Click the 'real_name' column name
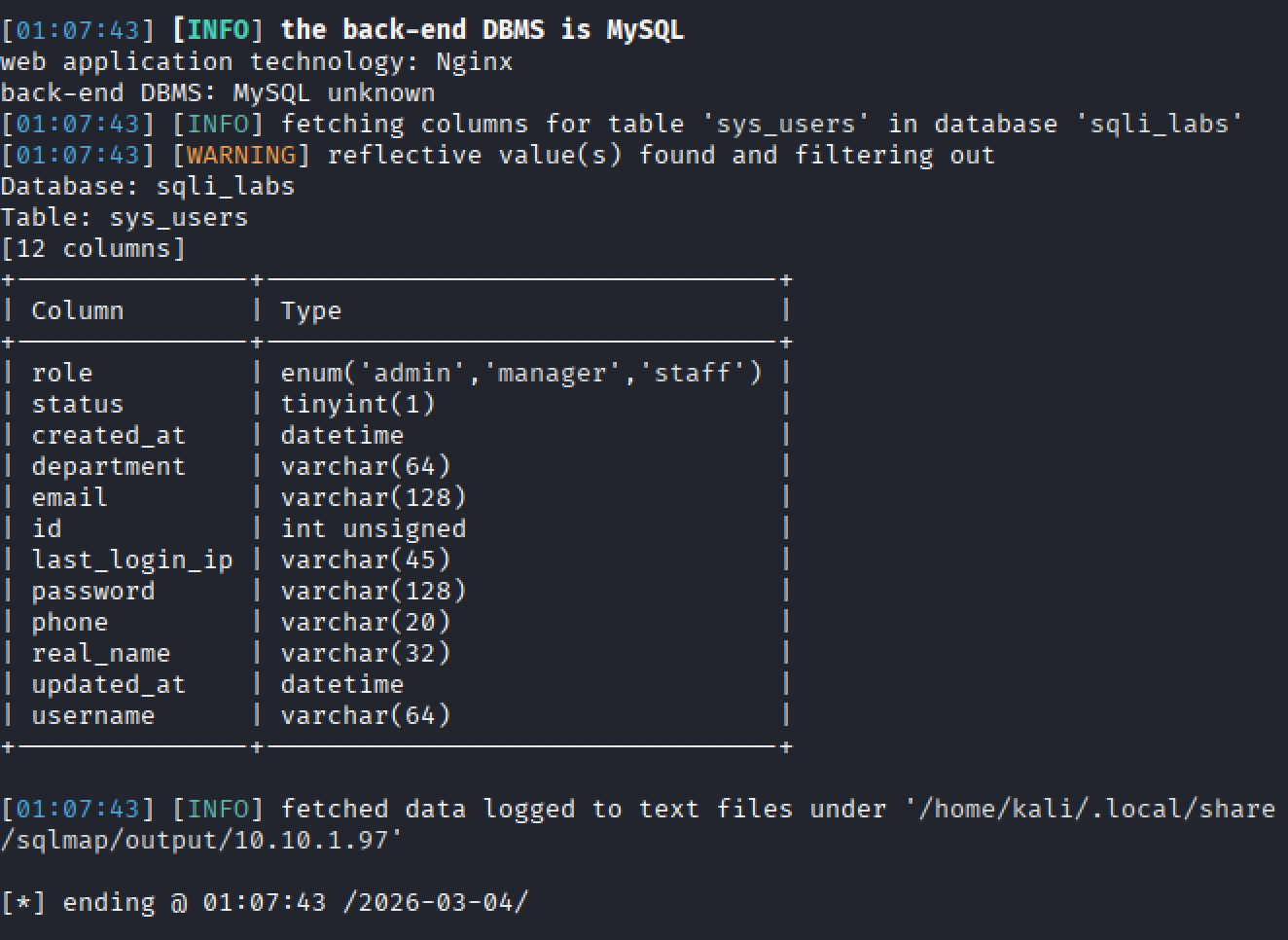The width and height of the screenshot is (1288, 940). 101,653
